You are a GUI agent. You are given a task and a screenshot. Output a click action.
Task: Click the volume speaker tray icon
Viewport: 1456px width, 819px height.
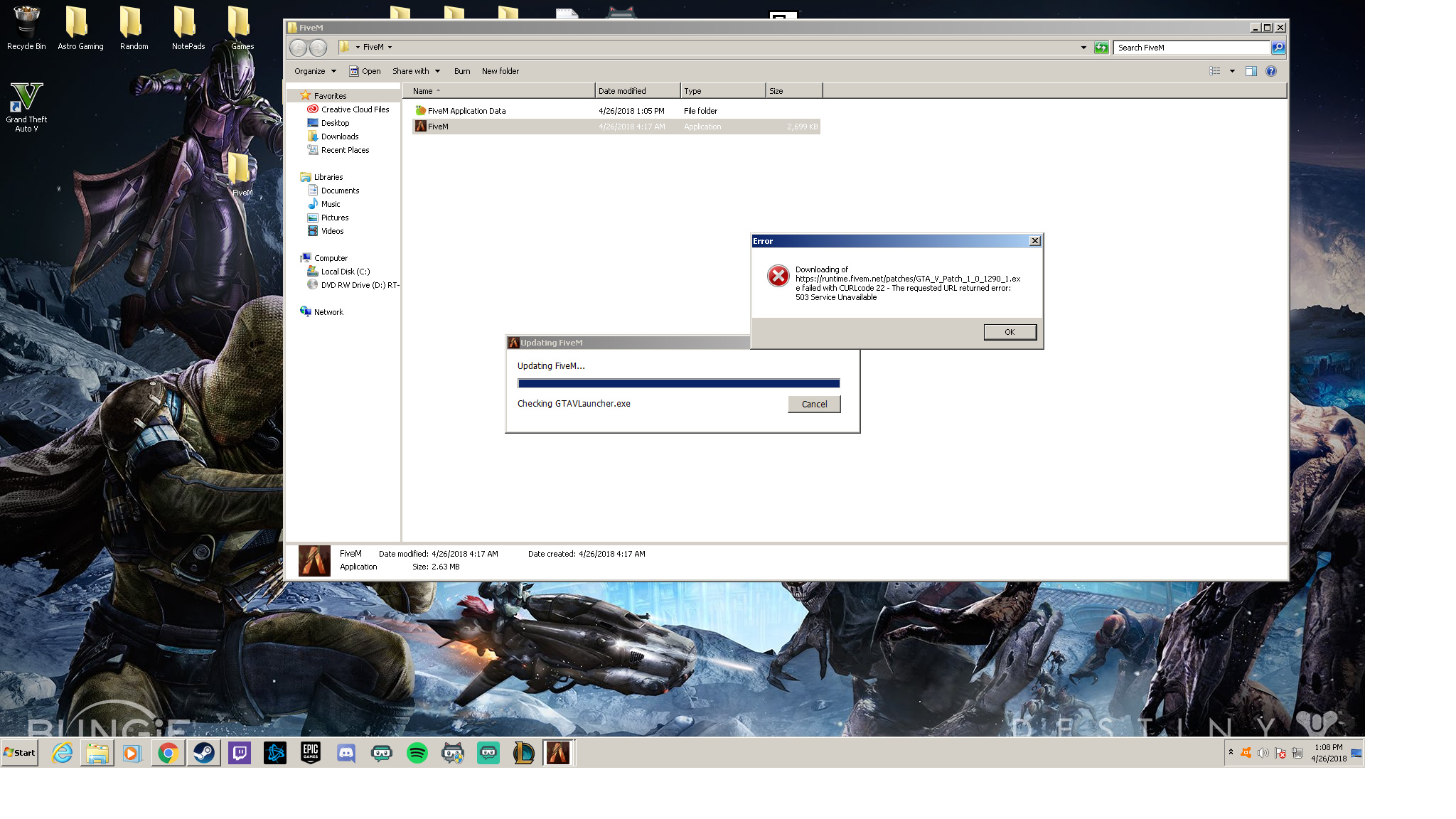1263,754
